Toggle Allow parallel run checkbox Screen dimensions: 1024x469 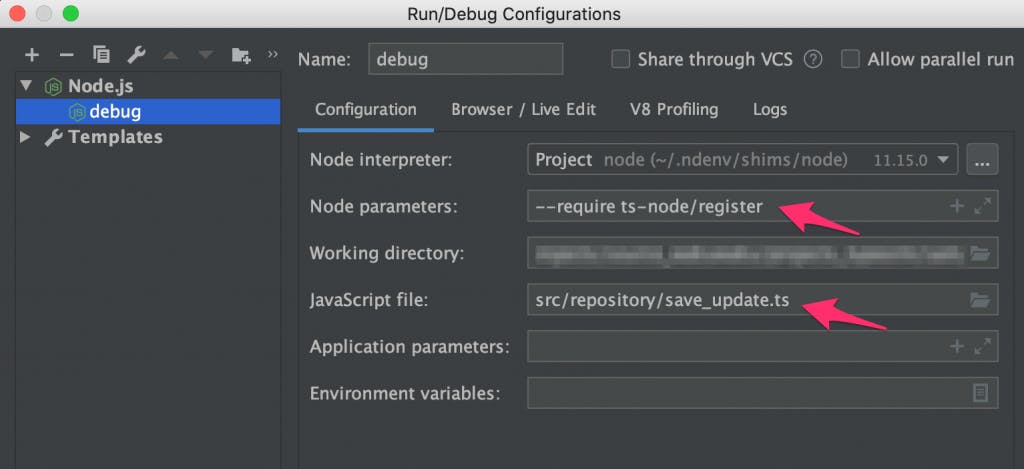point(850,59)
